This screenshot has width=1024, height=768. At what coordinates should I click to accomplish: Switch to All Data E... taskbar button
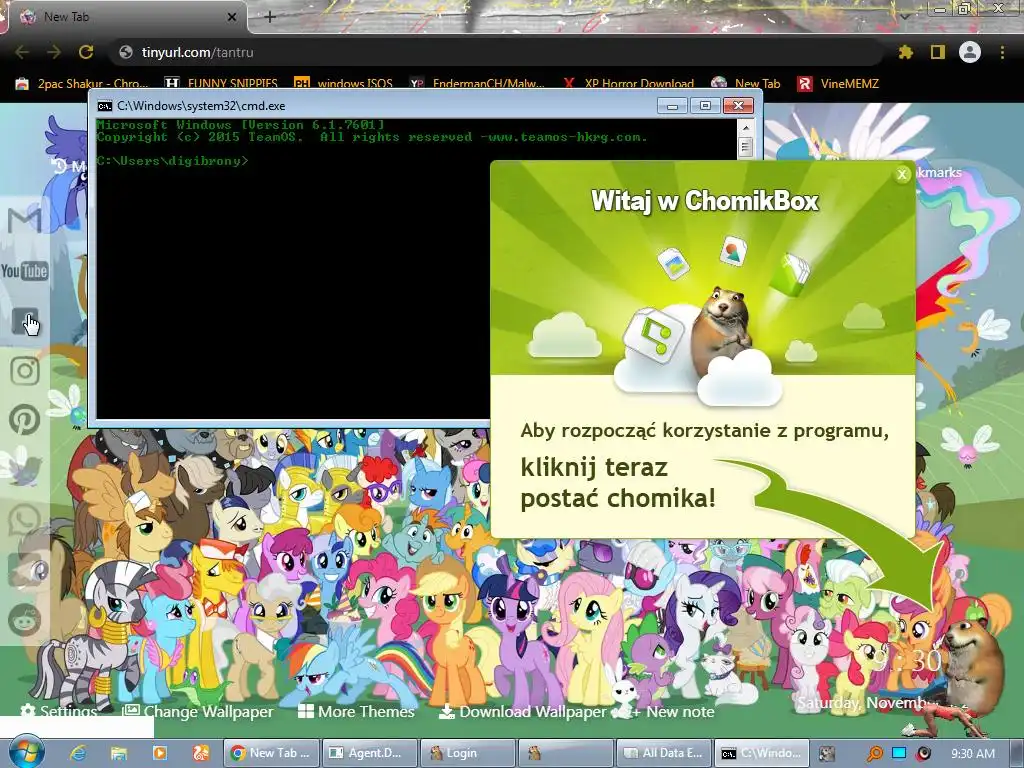point(664,753)
